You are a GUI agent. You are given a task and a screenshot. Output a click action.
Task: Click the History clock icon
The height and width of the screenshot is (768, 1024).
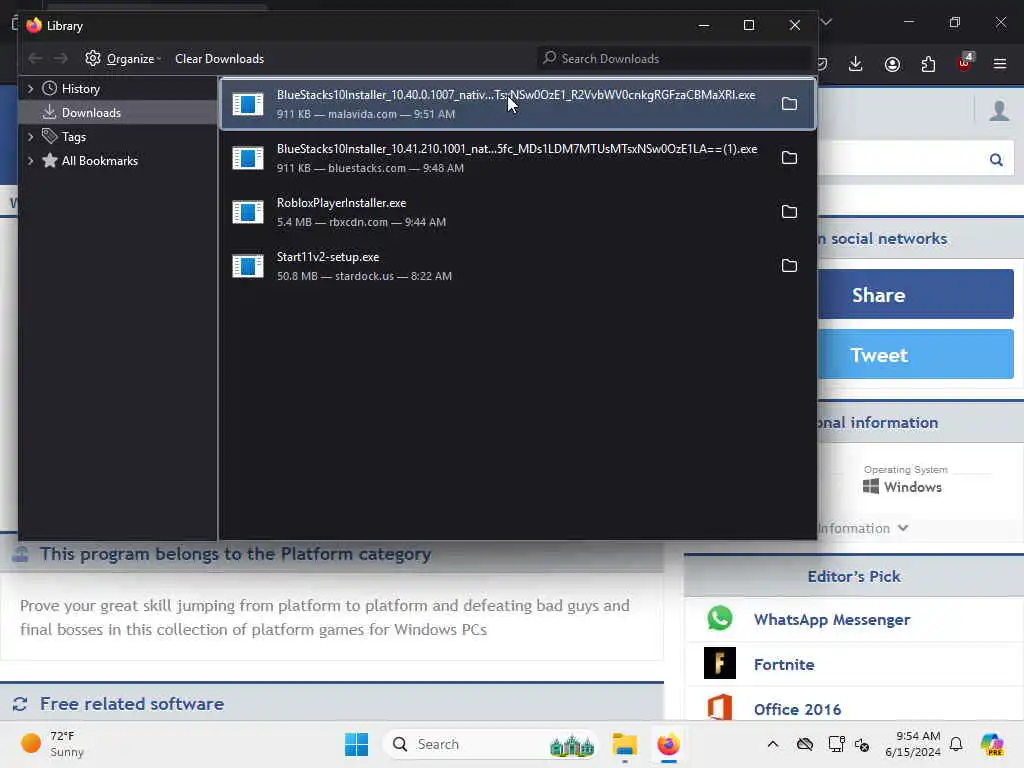tap(50, 88)
